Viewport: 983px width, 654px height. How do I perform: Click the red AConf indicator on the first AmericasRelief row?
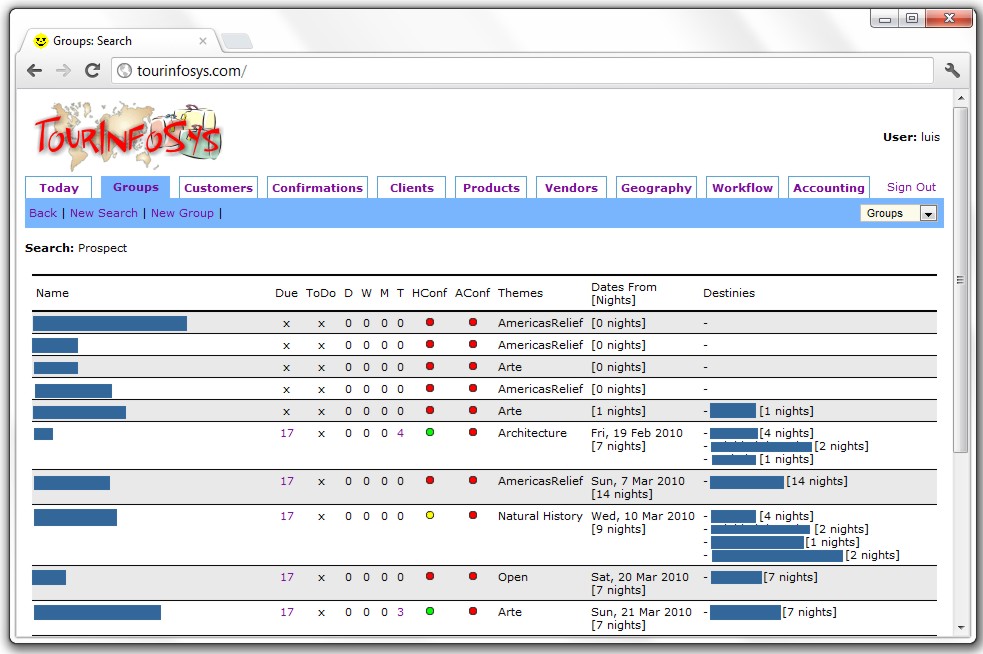coord(471,322)
